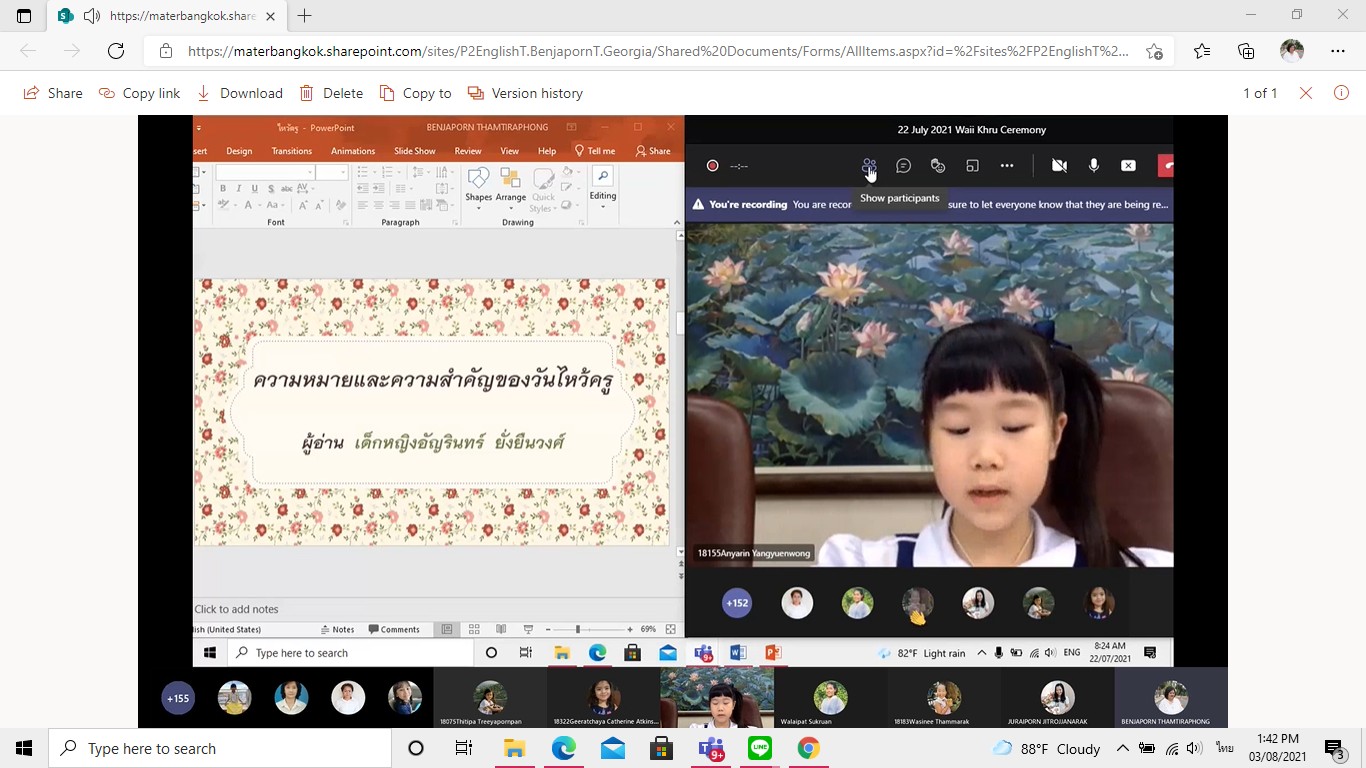Click the browser Refresh button
Screen dimensions: 1366x768
[116, 51]
